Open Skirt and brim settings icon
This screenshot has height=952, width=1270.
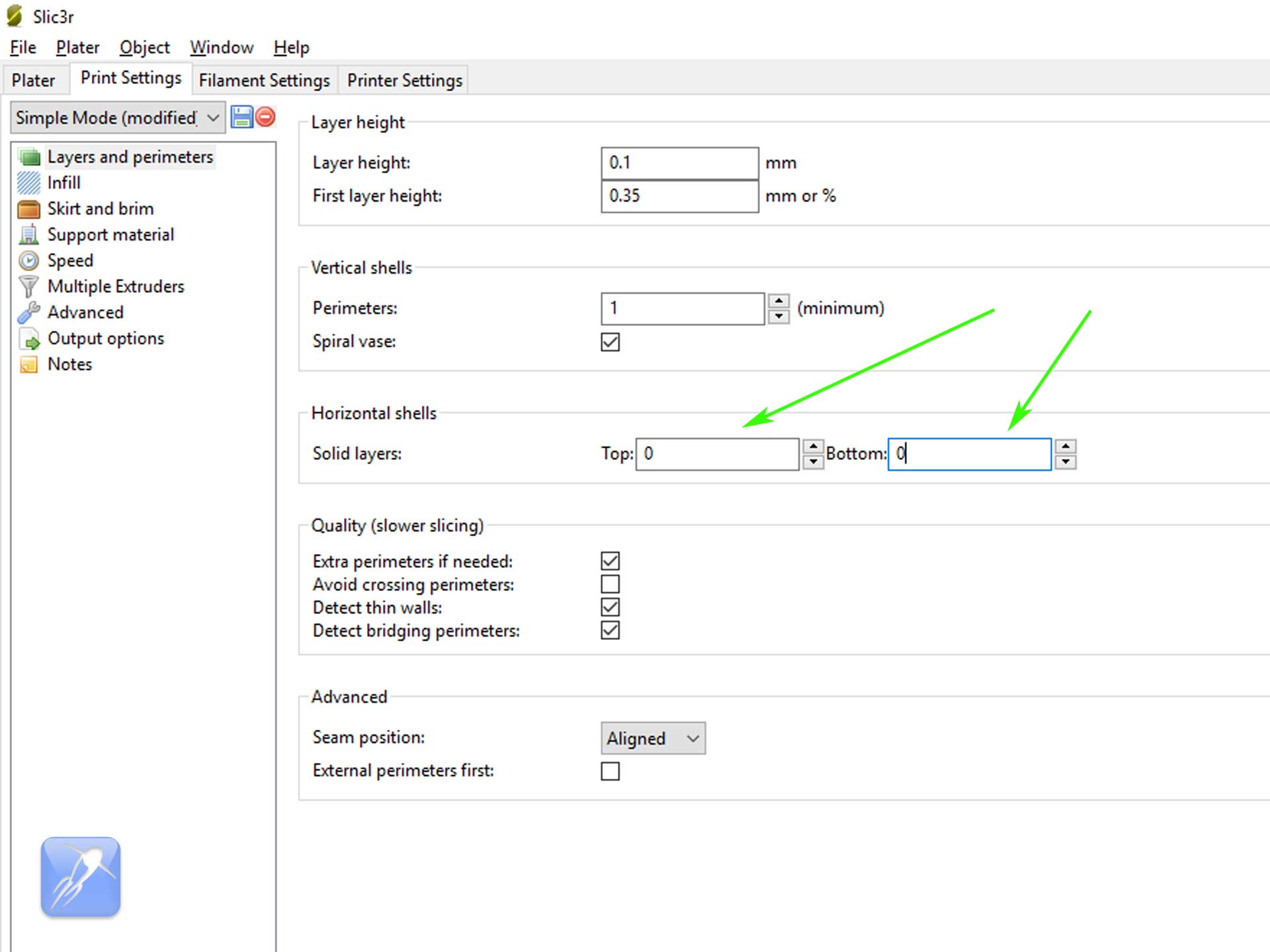[28, 209]
